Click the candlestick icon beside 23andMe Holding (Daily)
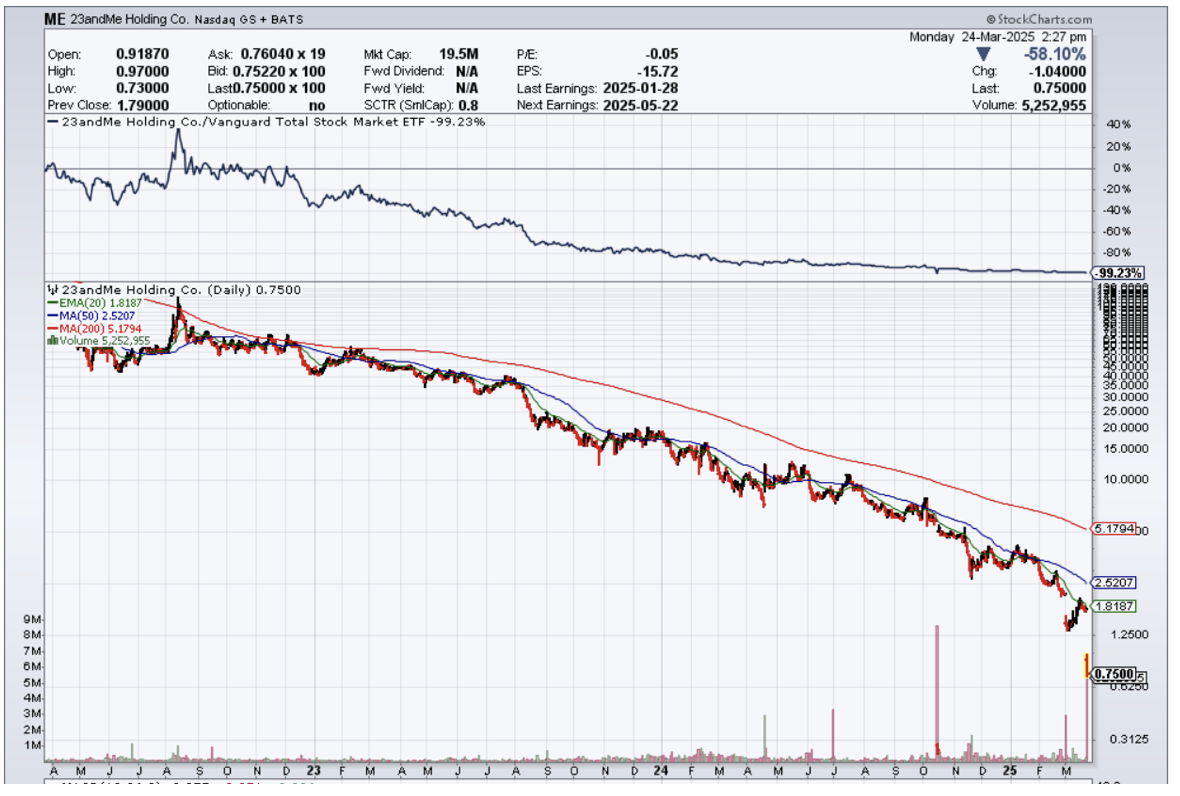 [54, 290]
